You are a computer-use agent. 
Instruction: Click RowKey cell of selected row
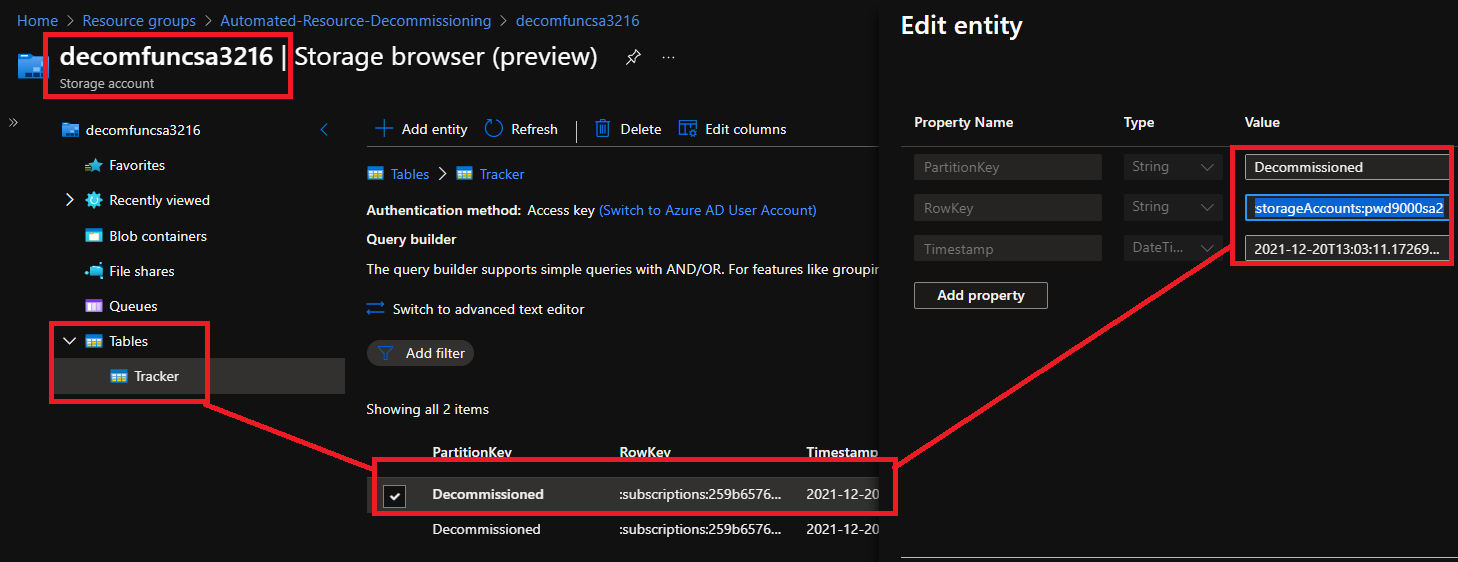(x=700, y=494)
